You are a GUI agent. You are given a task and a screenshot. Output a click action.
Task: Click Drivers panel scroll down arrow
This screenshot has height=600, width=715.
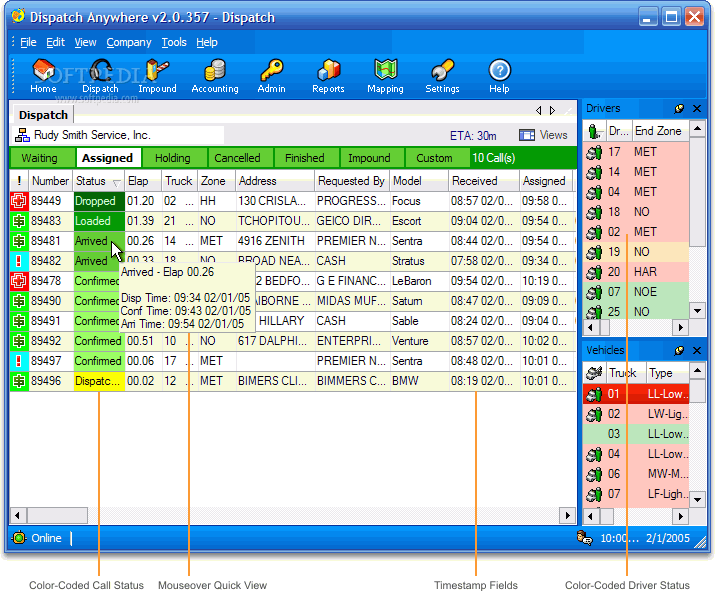(697, 311)
